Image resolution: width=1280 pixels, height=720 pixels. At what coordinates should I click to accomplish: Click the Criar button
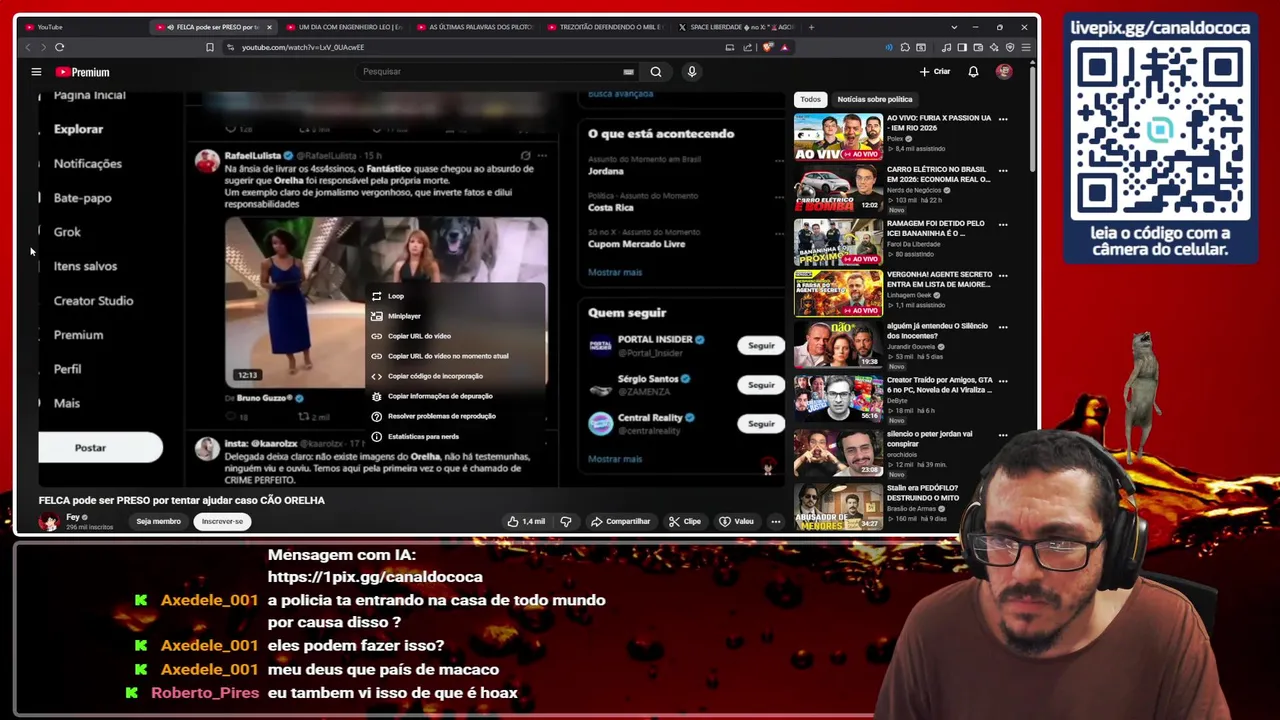click(935, 72)
